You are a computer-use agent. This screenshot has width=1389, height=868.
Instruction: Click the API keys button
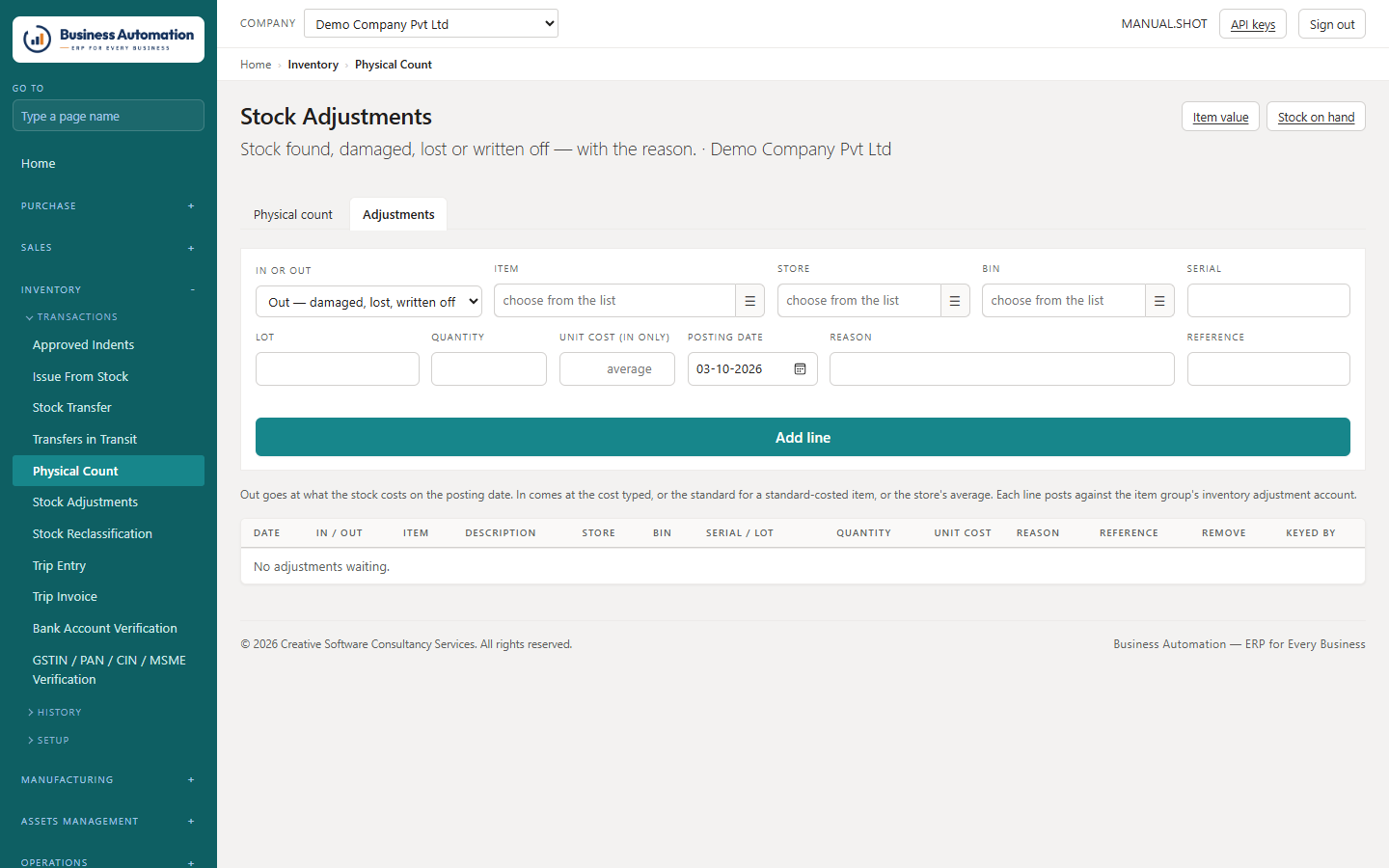pos(1253,24)
